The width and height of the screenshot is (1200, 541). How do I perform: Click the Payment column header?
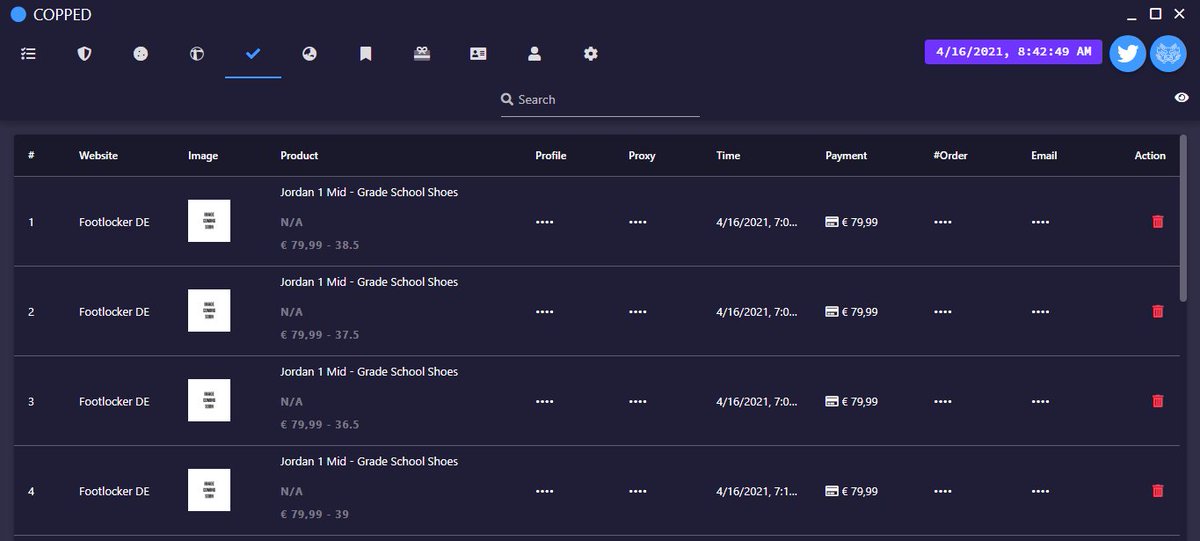click(846, 156)
